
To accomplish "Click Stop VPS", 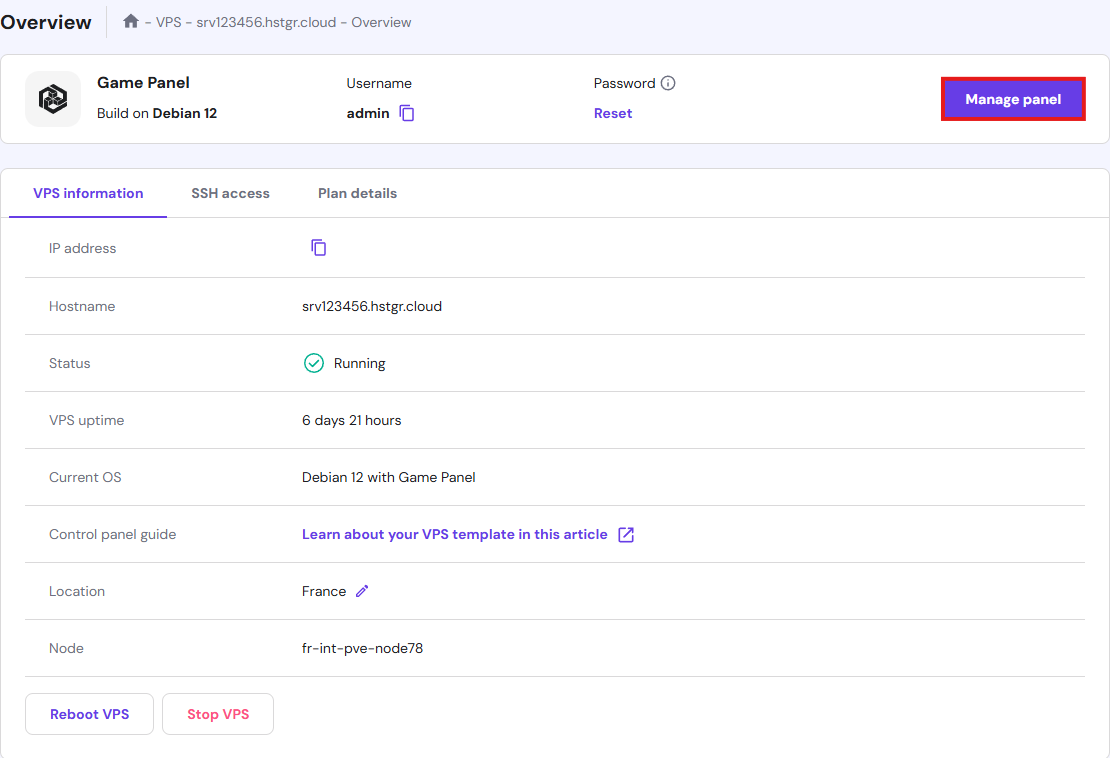I will [x=217, y=713].
